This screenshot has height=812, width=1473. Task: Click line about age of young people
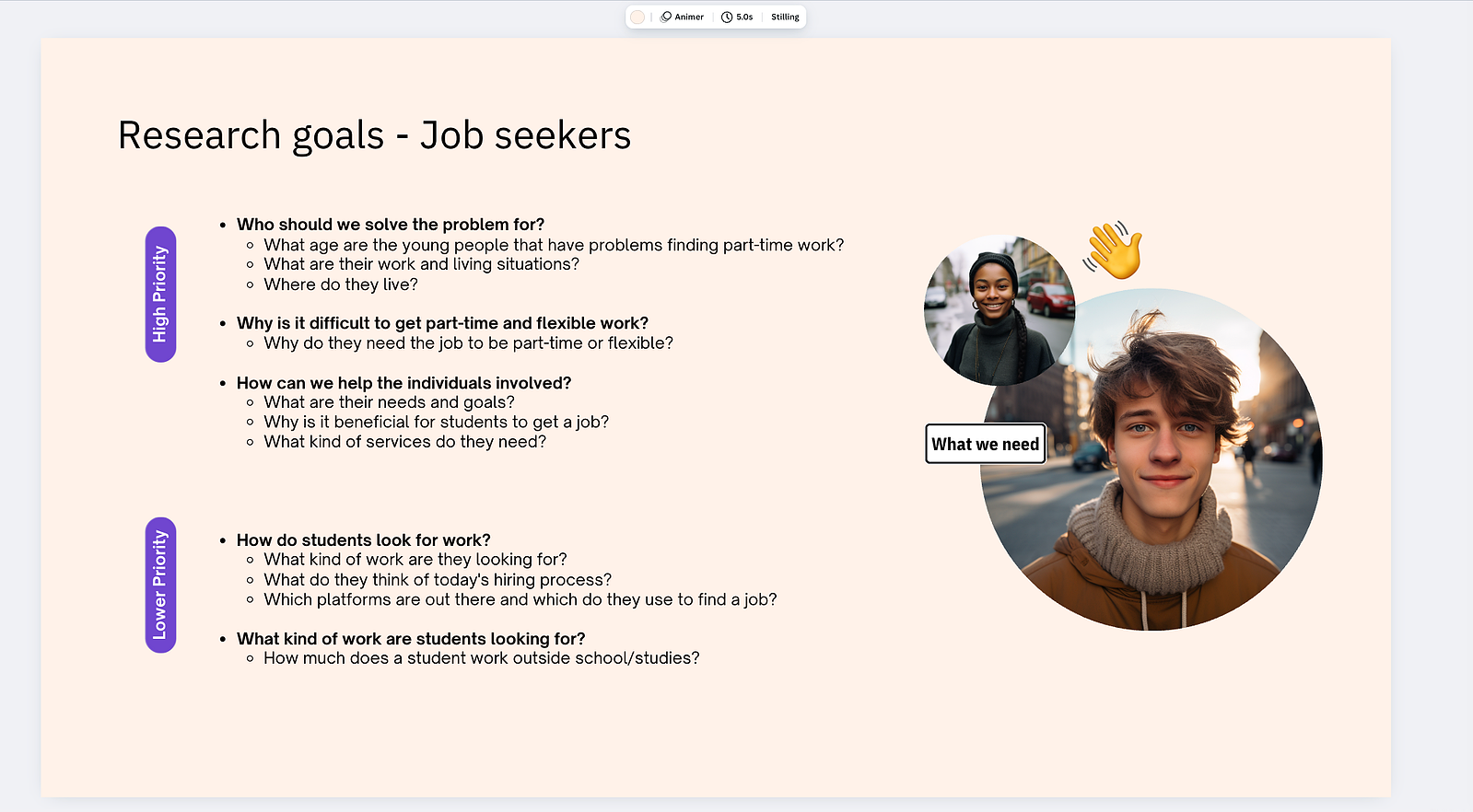pos(554,245)
